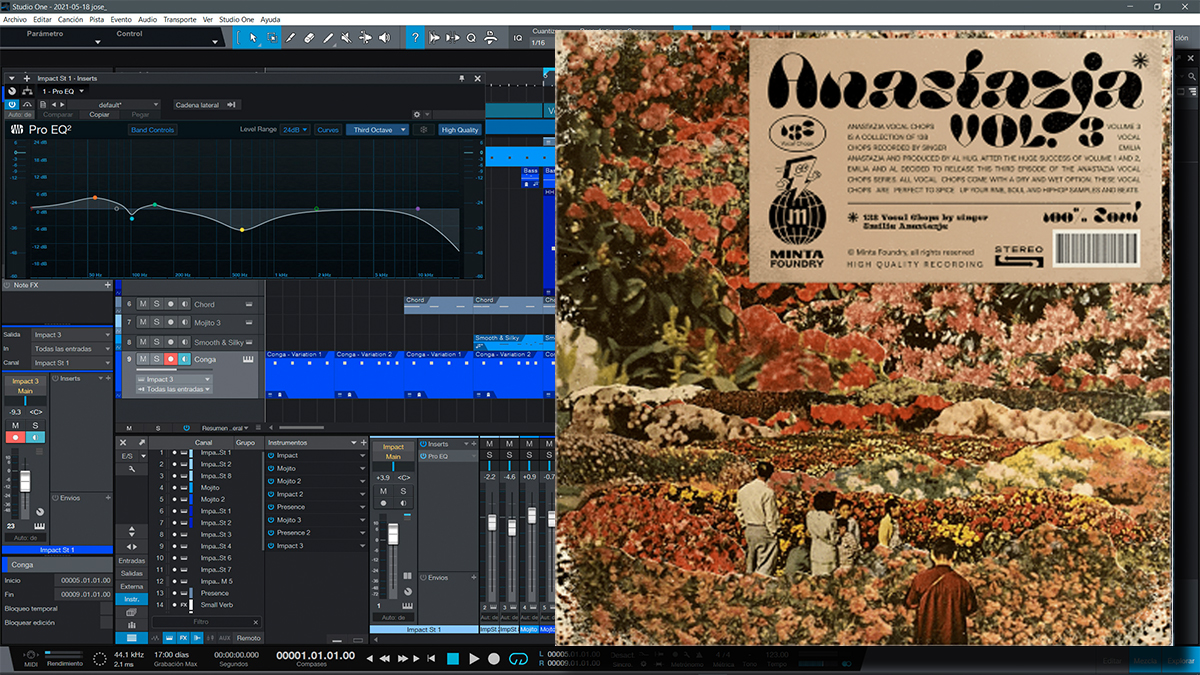This screenshot has height=675, width=1200.
Task: Adjust Impact Main channel fader
Action: pyautogui.click(x=393, y=534)
